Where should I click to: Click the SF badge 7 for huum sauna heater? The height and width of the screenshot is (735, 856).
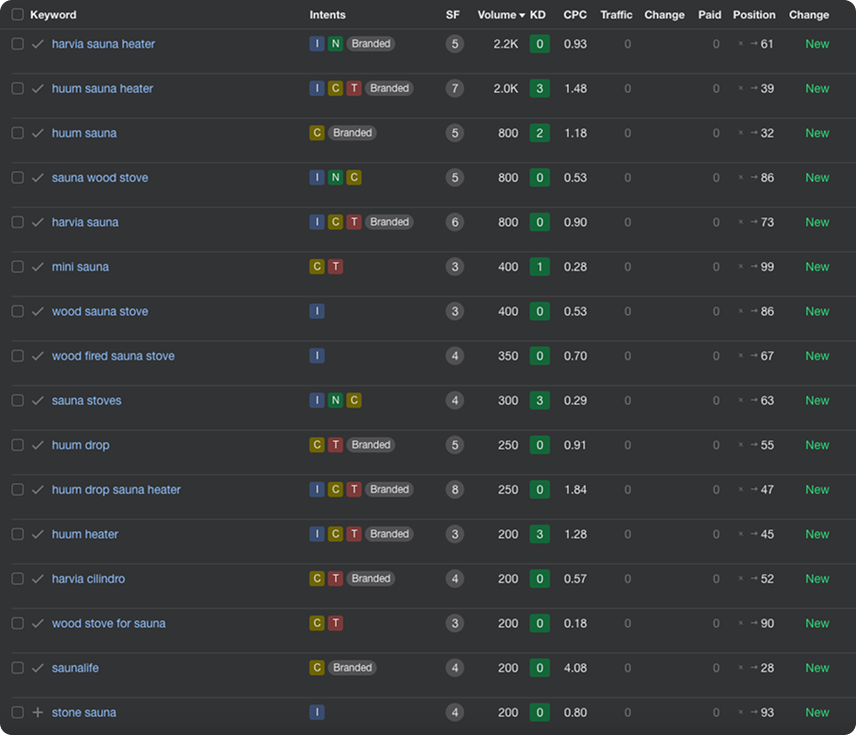455,89
